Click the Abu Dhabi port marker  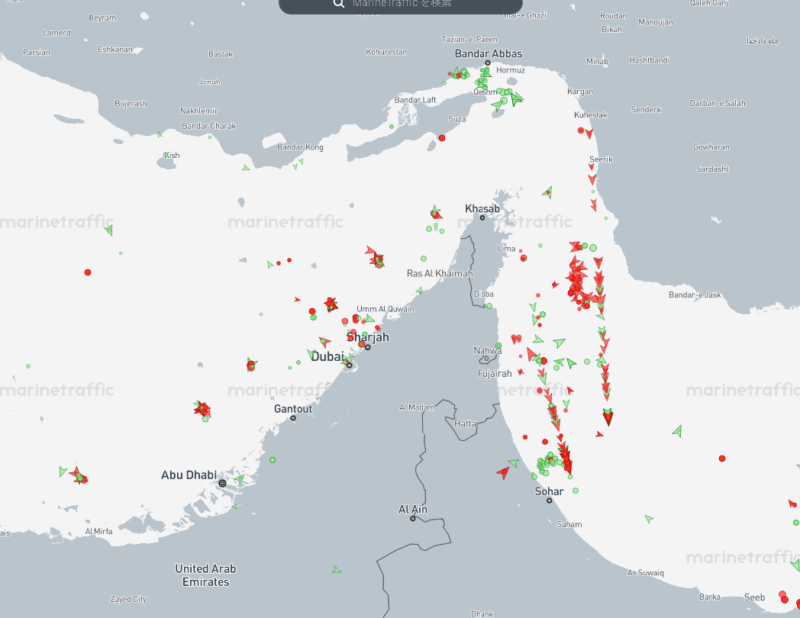pyautogui.click(x=222, y=483)
